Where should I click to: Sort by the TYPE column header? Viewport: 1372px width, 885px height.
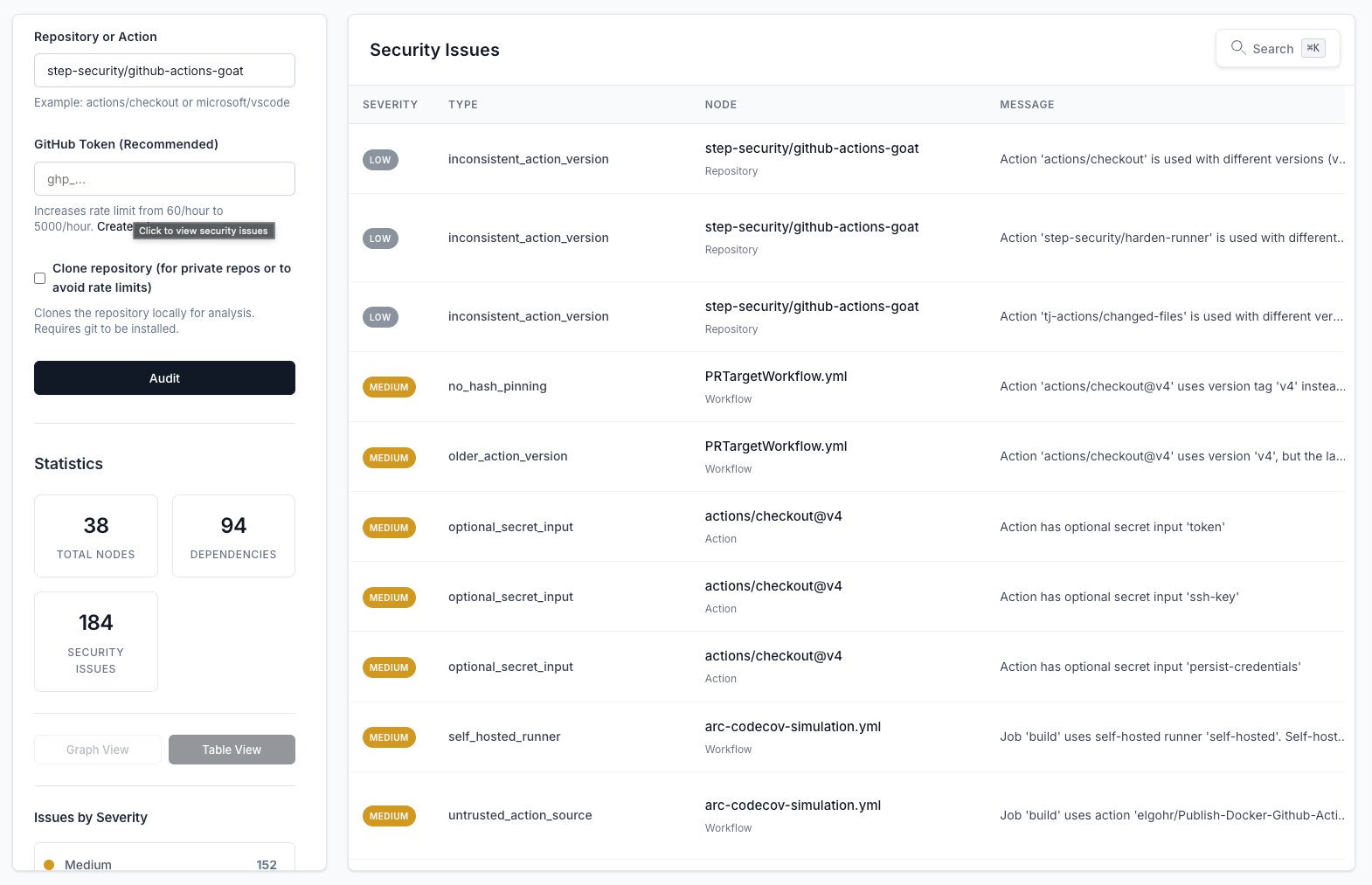pyautogui.click(x=463, y=105)
